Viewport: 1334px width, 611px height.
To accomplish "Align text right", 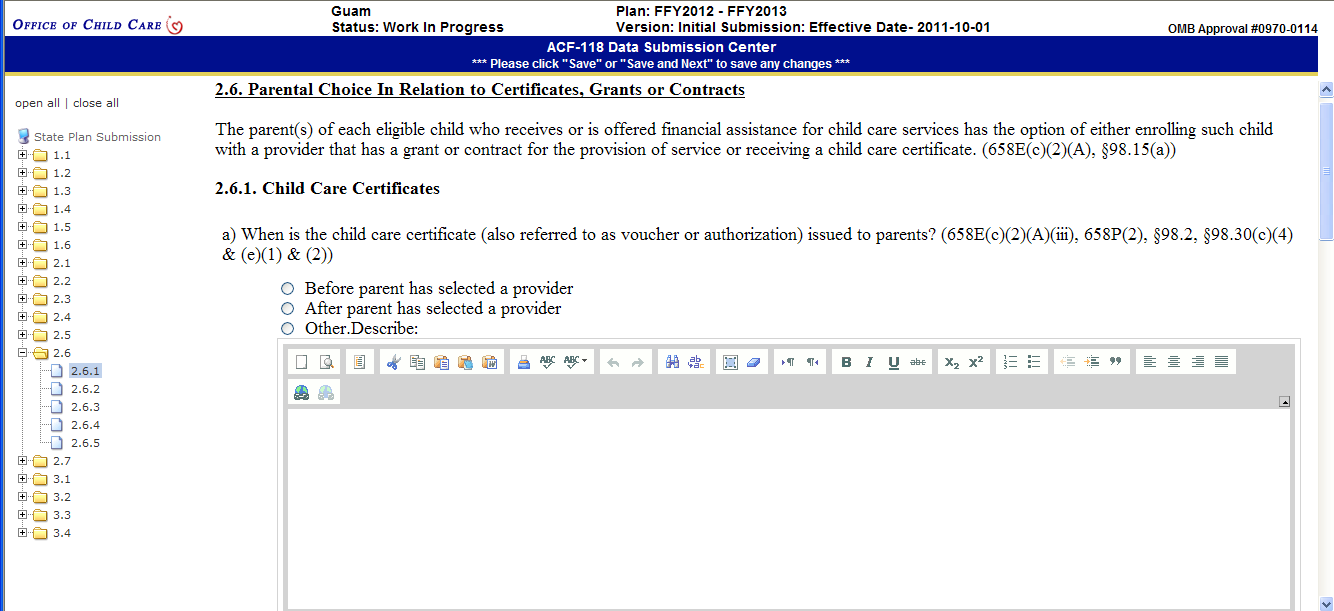I will 1197,362.
